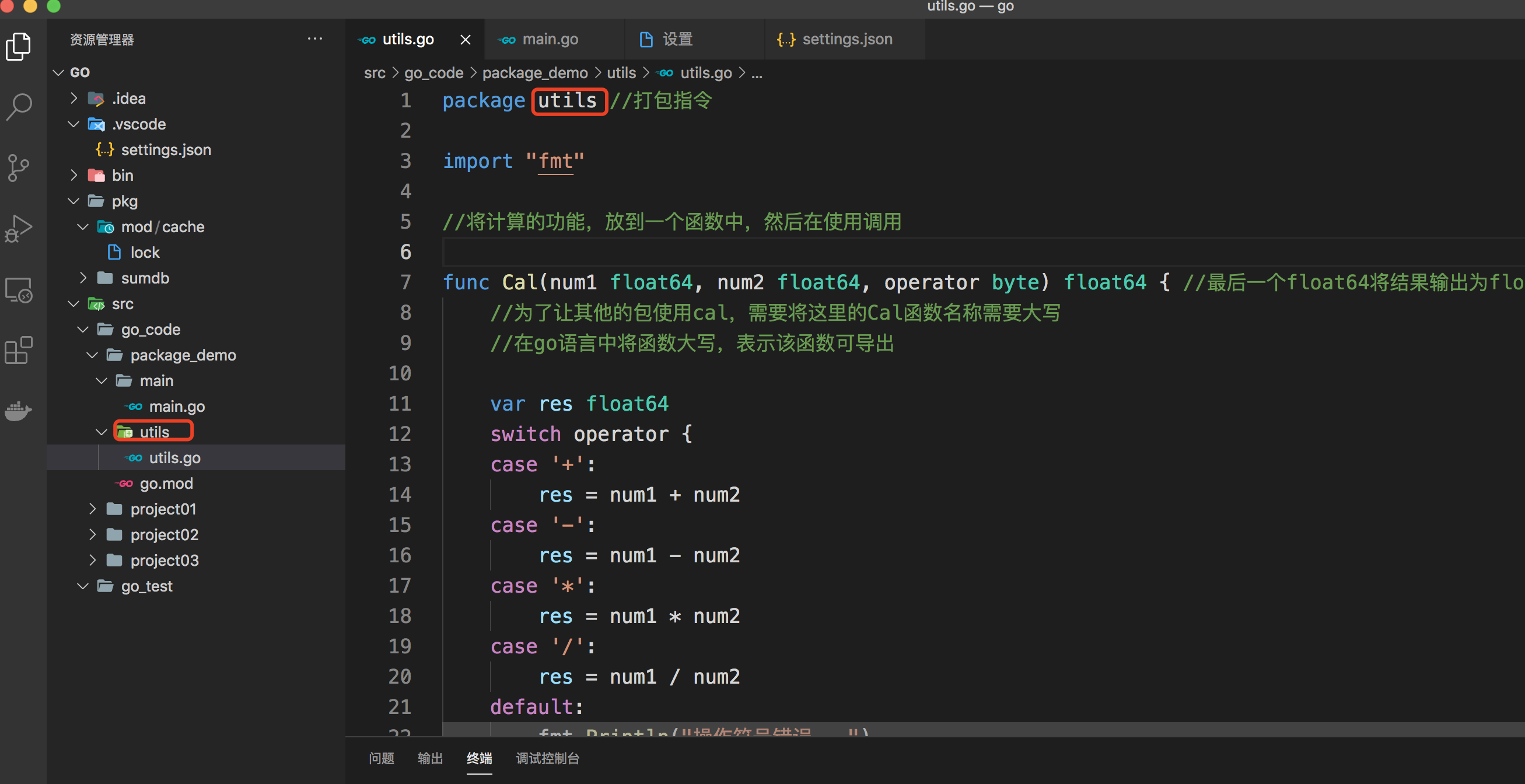Open the Docker view icon

[x=19, y=410]
